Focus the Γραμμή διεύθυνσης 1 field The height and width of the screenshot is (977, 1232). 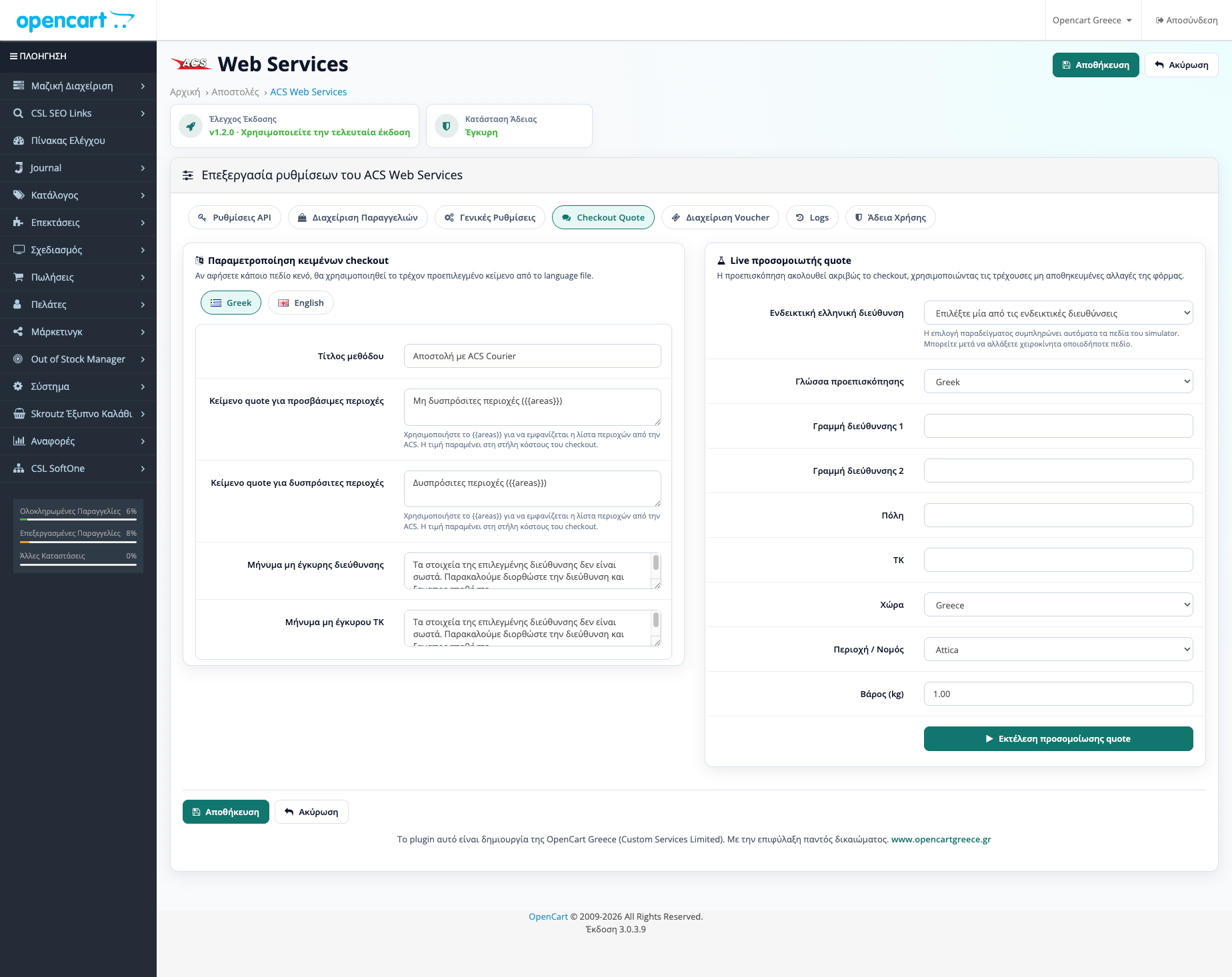pos(1058,427)
